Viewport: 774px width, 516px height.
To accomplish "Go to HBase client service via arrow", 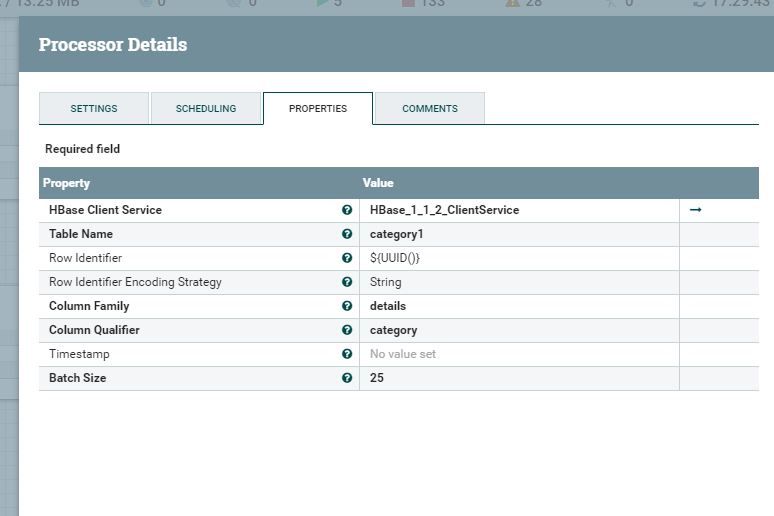I will (696, 210).
